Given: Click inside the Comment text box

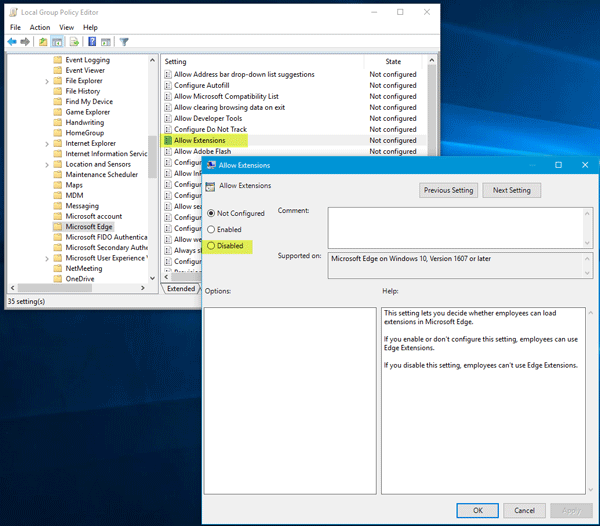Looking at the screenshot, I should point(450,225).
